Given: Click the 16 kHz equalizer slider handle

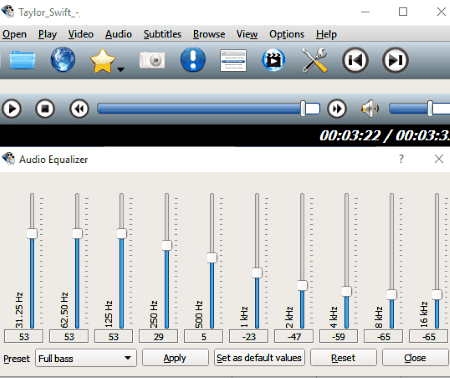Looking at the screenshot, I should tap(437, 294).
